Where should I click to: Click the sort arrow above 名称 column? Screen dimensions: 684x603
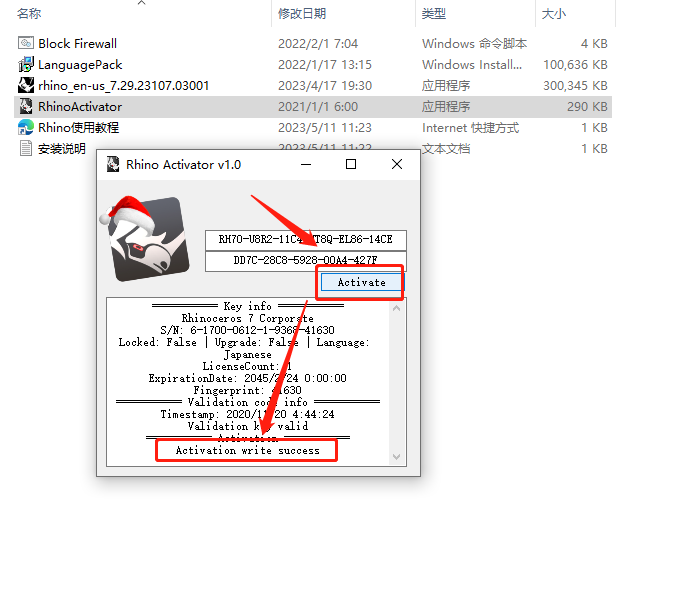[x=141, y=3]
